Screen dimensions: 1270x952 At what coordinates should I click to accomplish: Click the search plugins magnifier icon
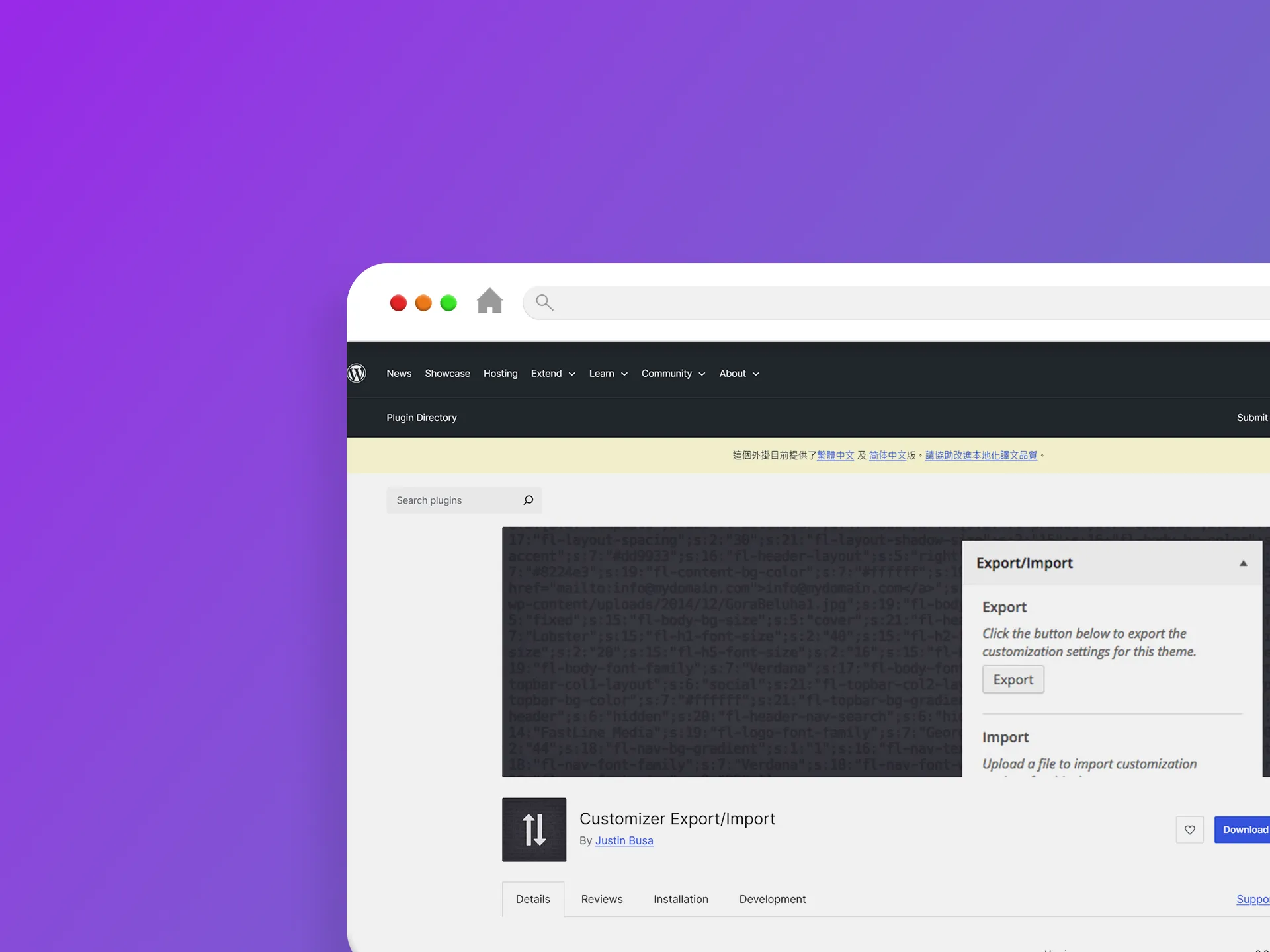528,500
